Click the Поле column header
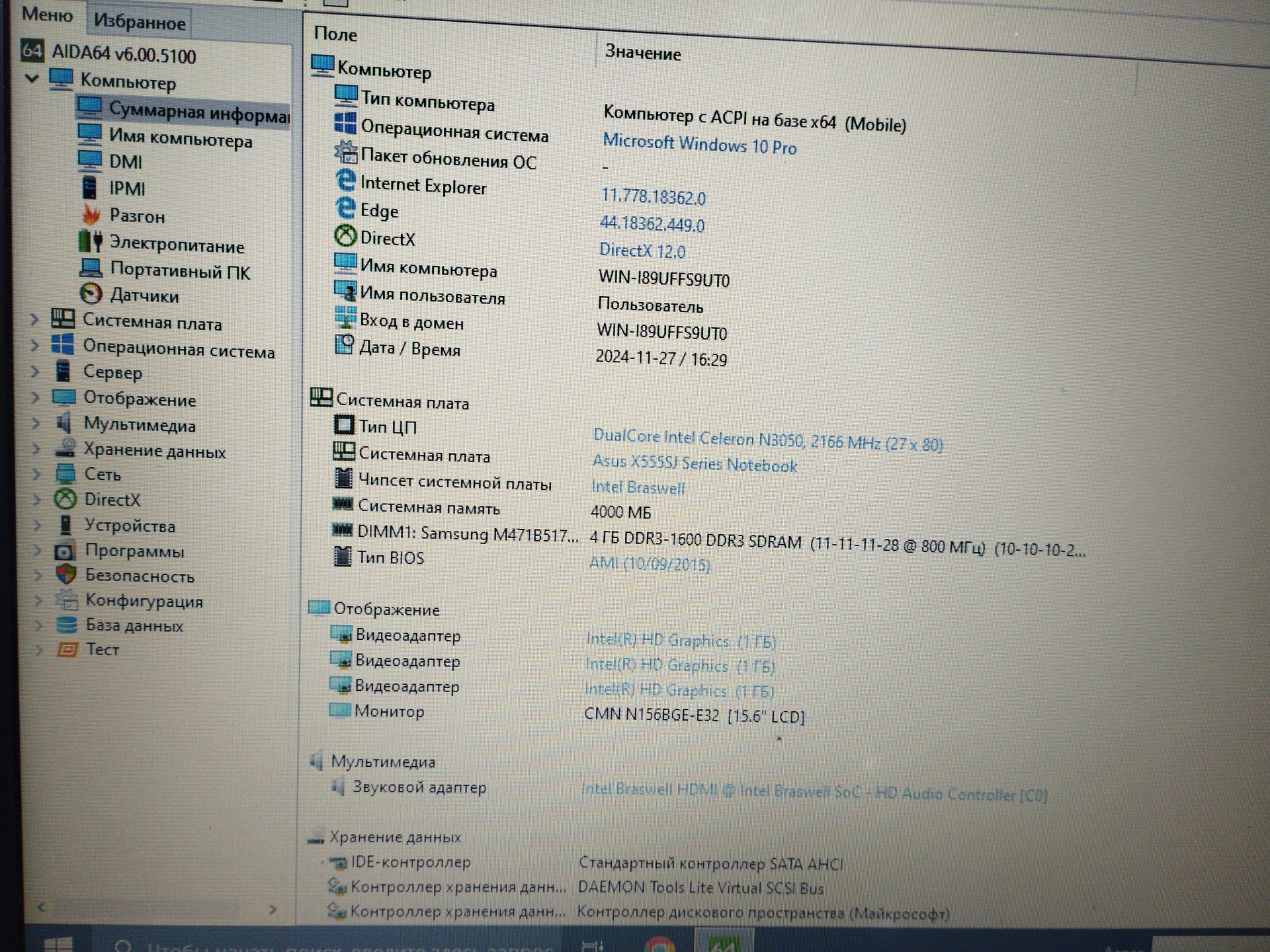Image resolution: width=1270 pixels, height=952 pixels. [x=335, y=34]
